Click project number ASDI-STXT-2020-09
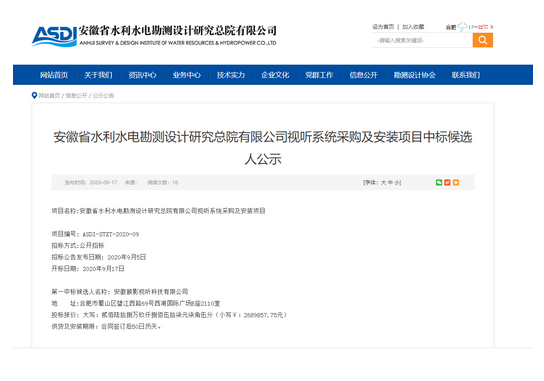Viewport: 544px width, 381px height. pyautogui.click(x=111, y=234)
